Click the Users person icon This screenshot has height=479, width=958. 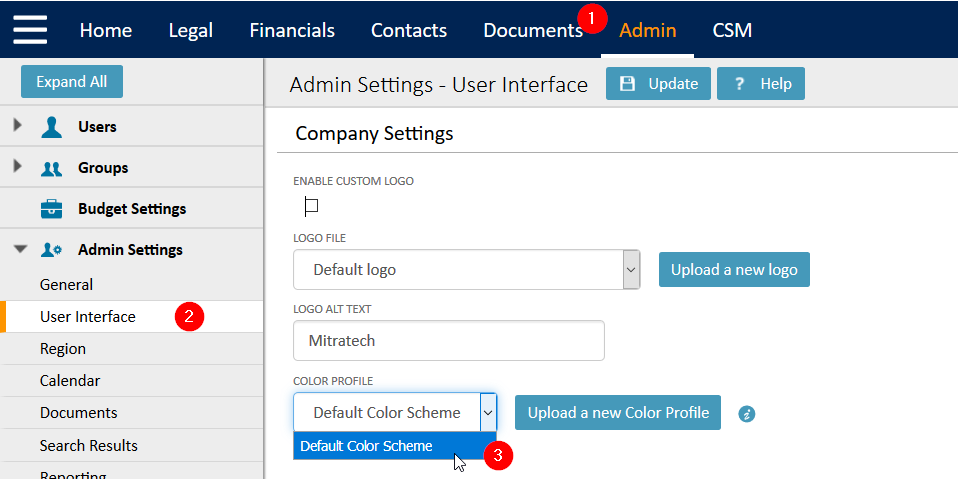pos(51,127)
